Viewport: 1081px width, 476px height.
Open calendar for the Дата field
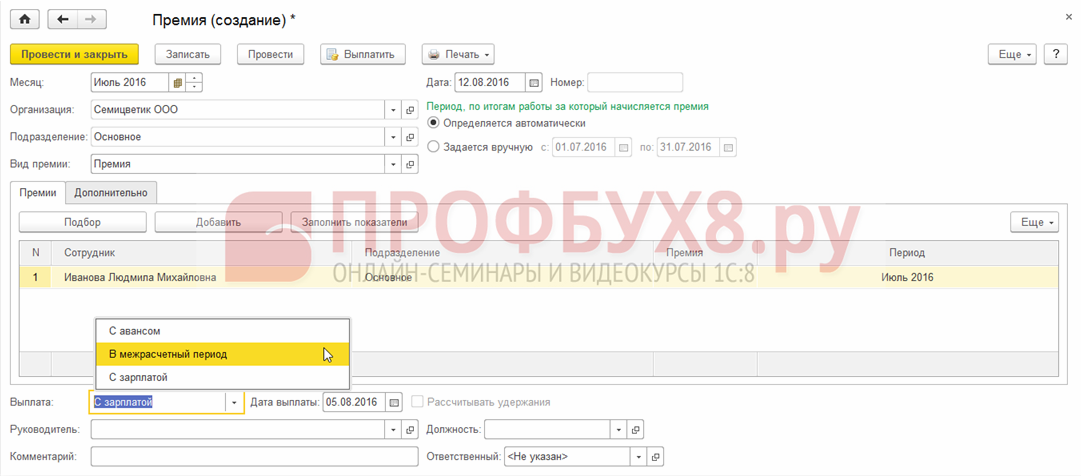[534, 83]
